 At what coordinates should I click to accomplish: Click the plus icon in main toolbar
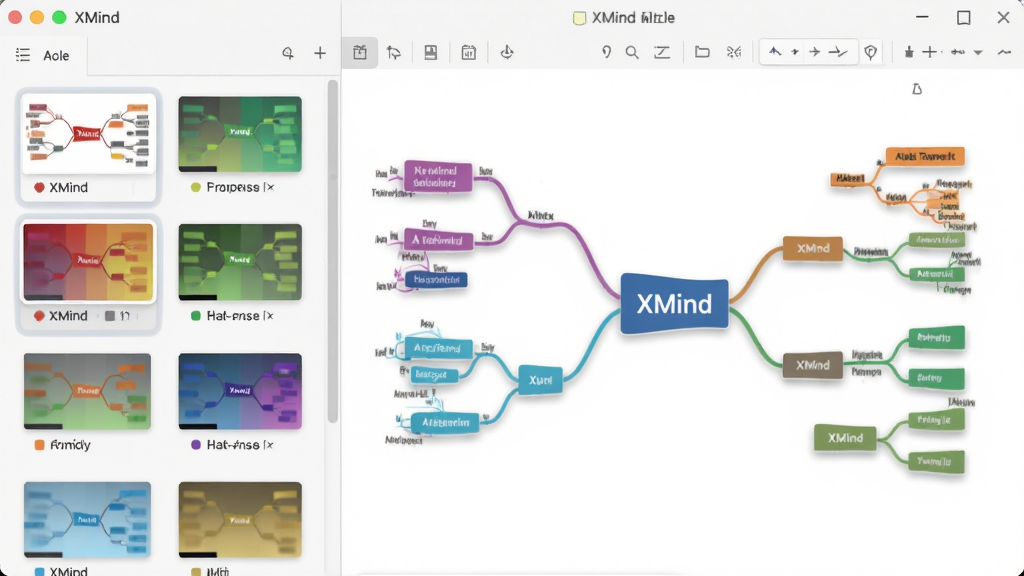(x=929, y=52)
